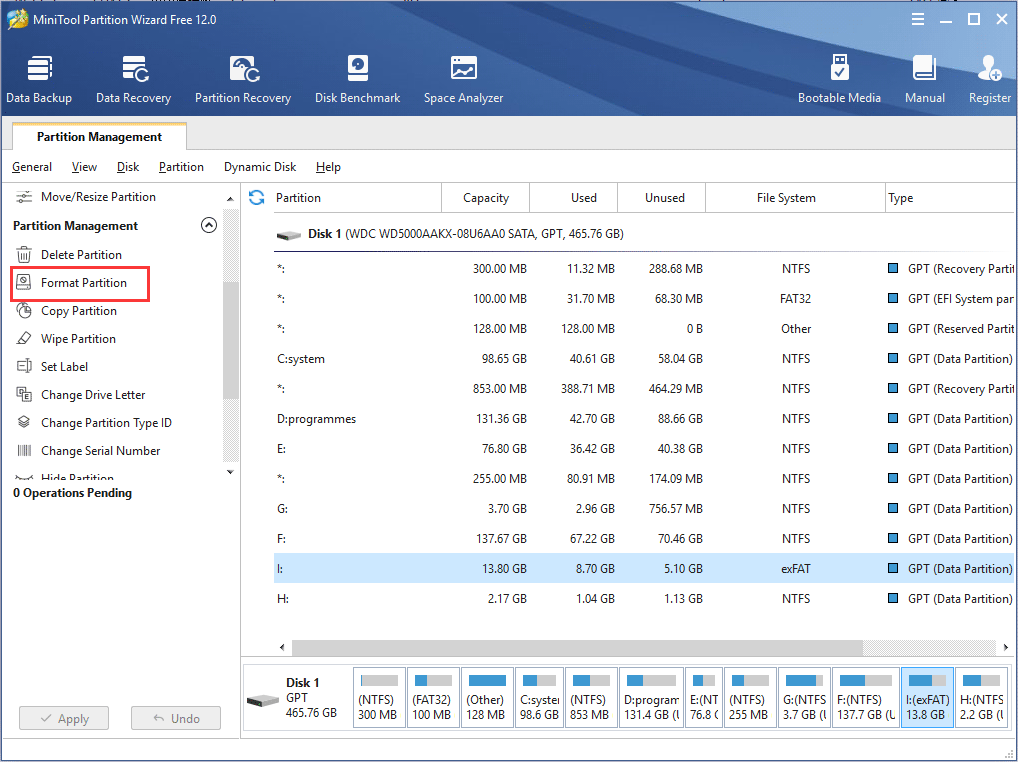Open the Data Backup tool
Screen dimensions: 1018x762
coord(39,79)
